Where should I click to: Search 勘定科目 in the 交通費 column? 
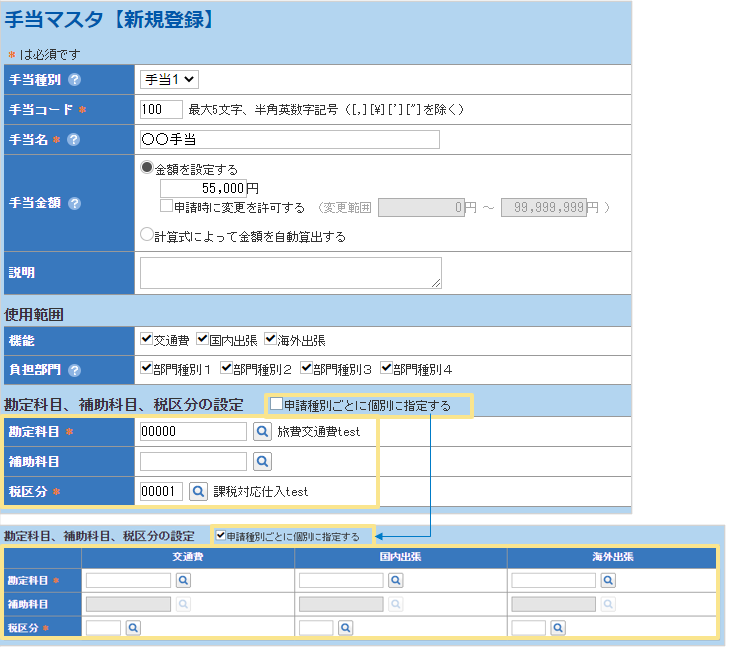point(184,580)
